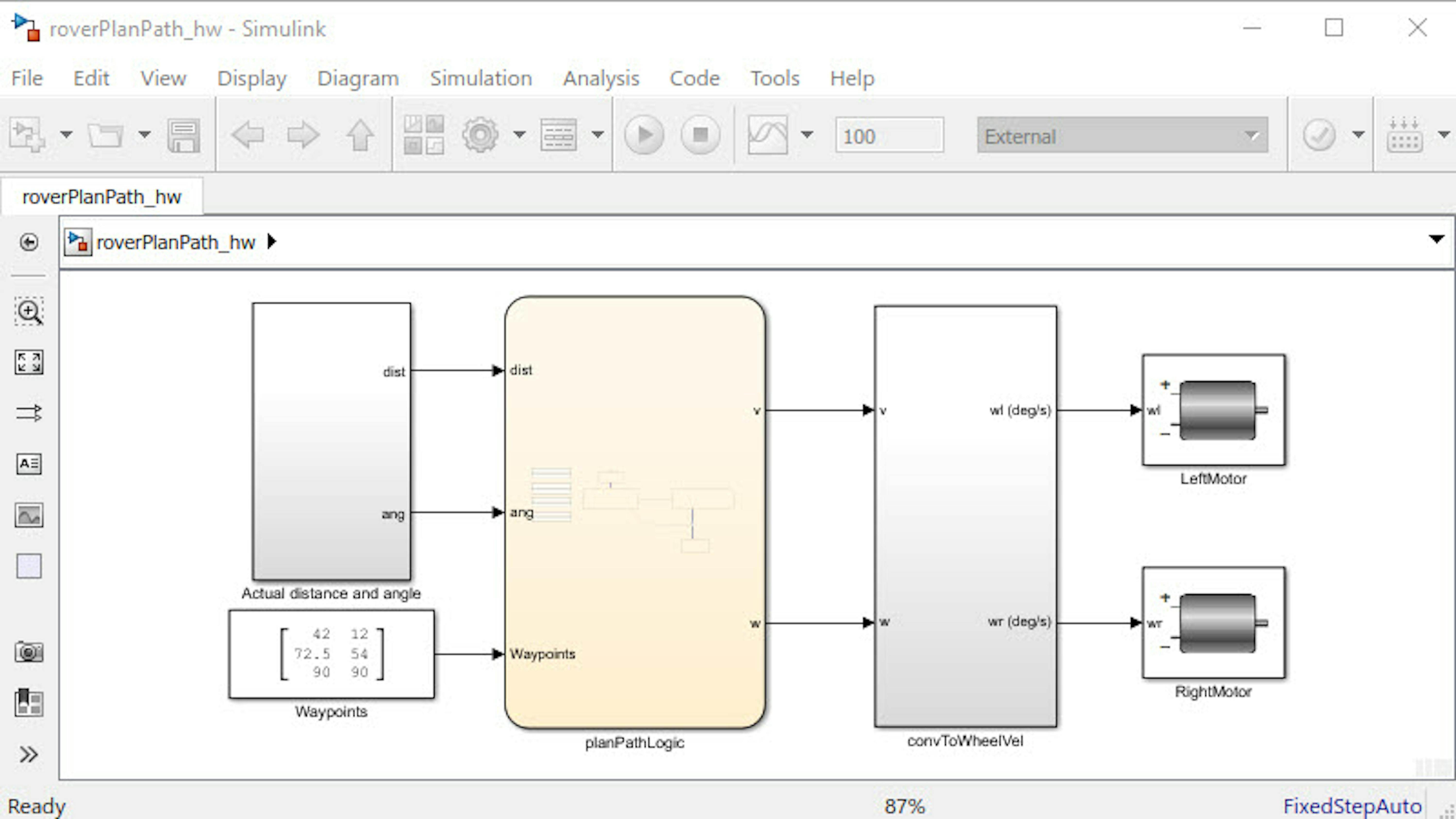
Task: Select the Actual distance and angle block
Action: tap(332, 441)
